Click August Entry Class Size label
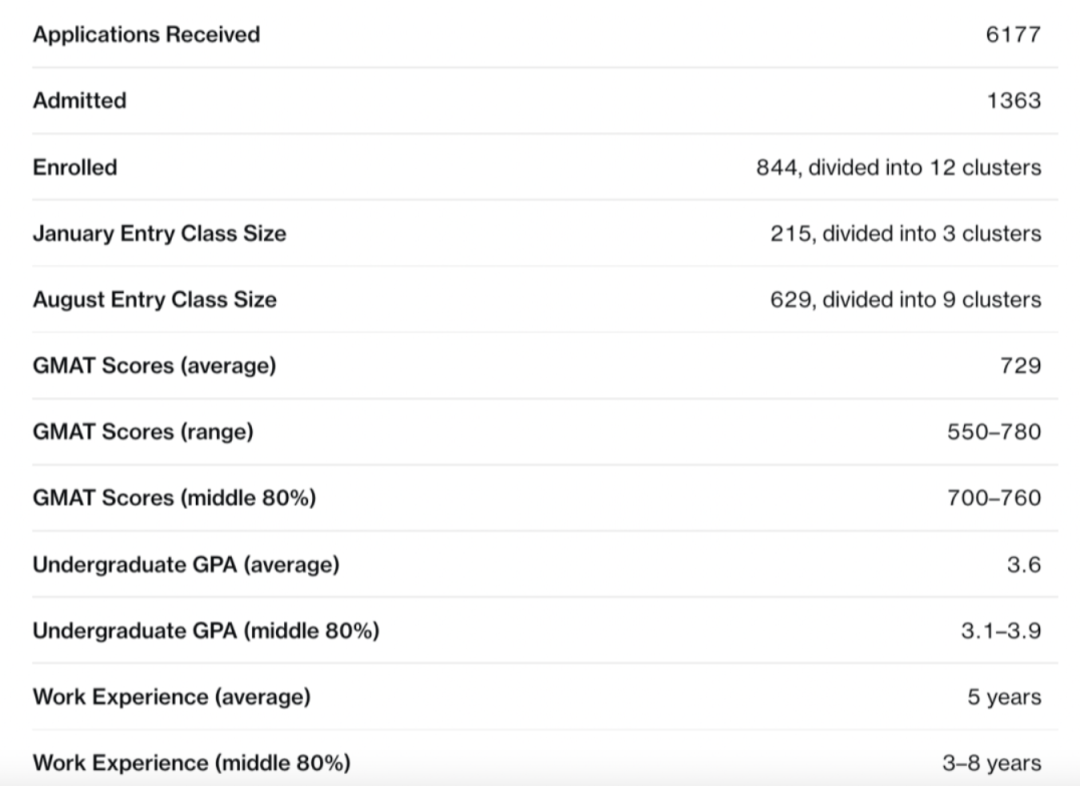 [154, 299]
